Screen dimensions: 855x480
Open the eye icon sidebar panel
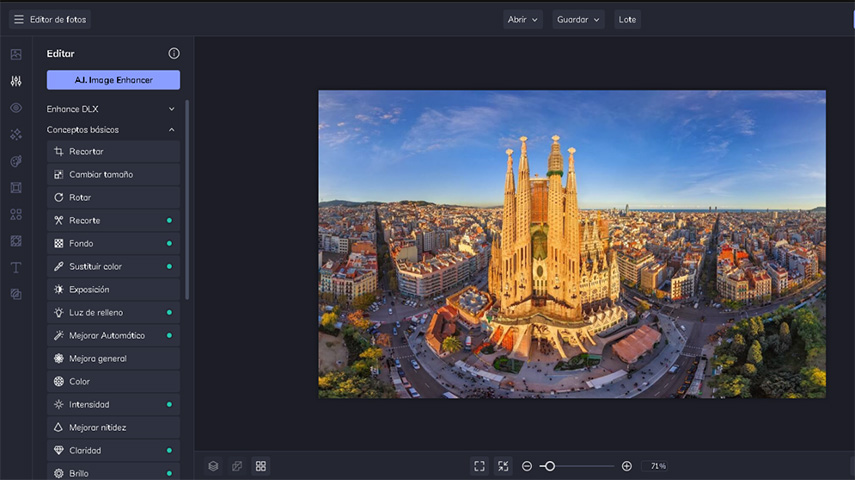tap(16, 108)
